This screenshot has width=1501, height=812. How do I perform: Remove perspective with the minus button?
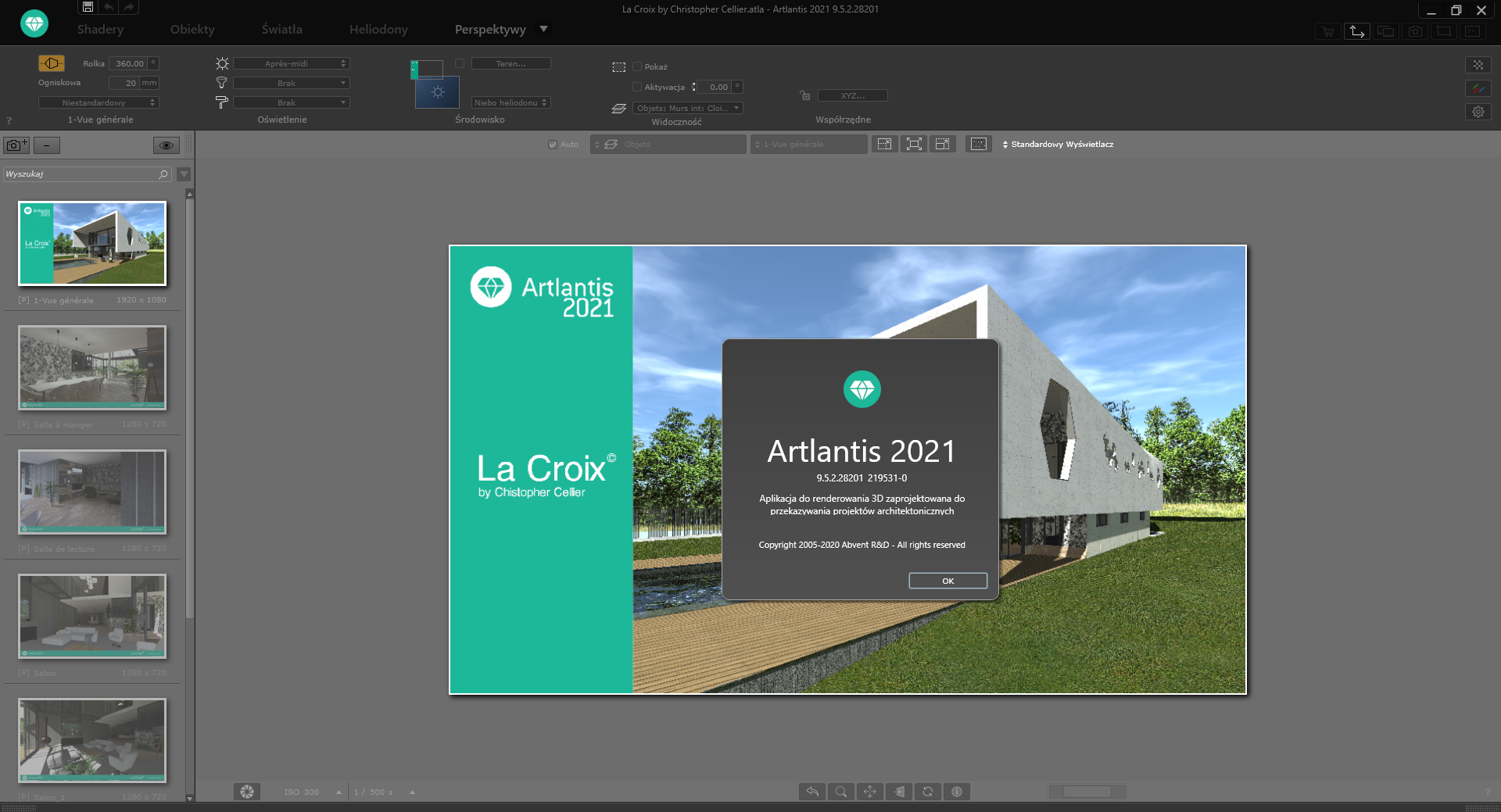click(47, 145)
